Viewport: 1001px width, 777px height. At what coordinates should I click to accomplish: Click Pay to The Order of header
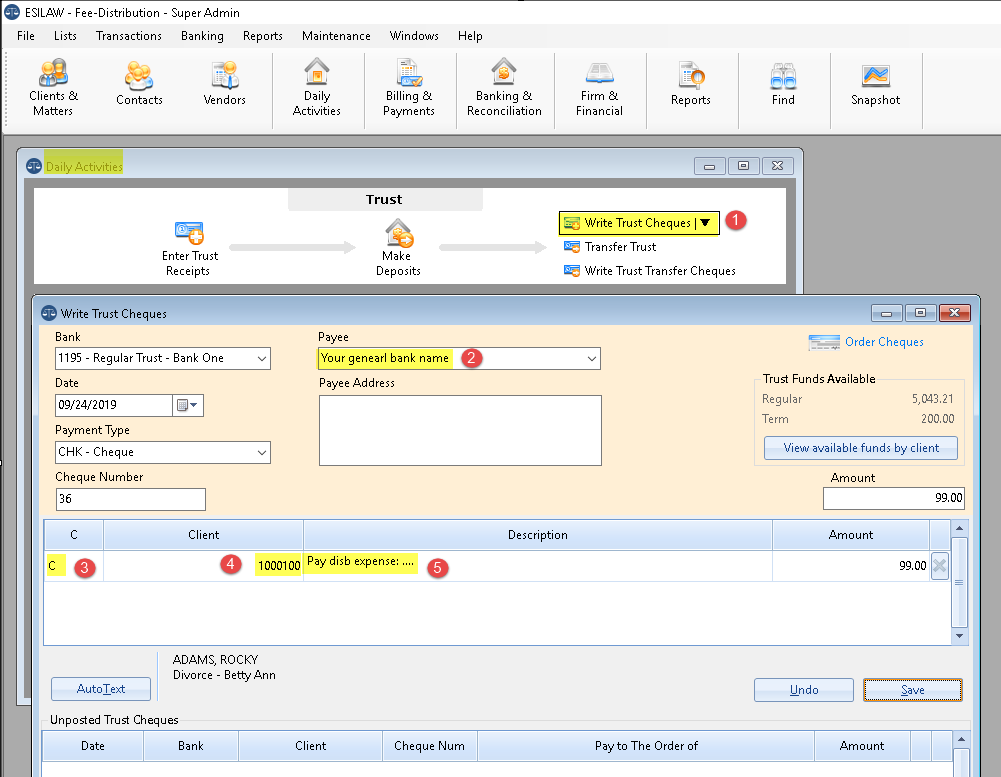646,746
